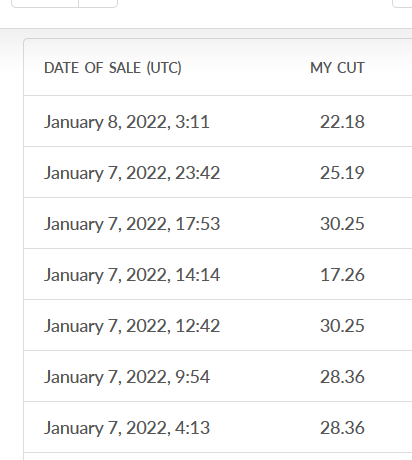Click the narrow right segment of top-left button group
This screenshot has height=460, width=412.
coord(98,3)
